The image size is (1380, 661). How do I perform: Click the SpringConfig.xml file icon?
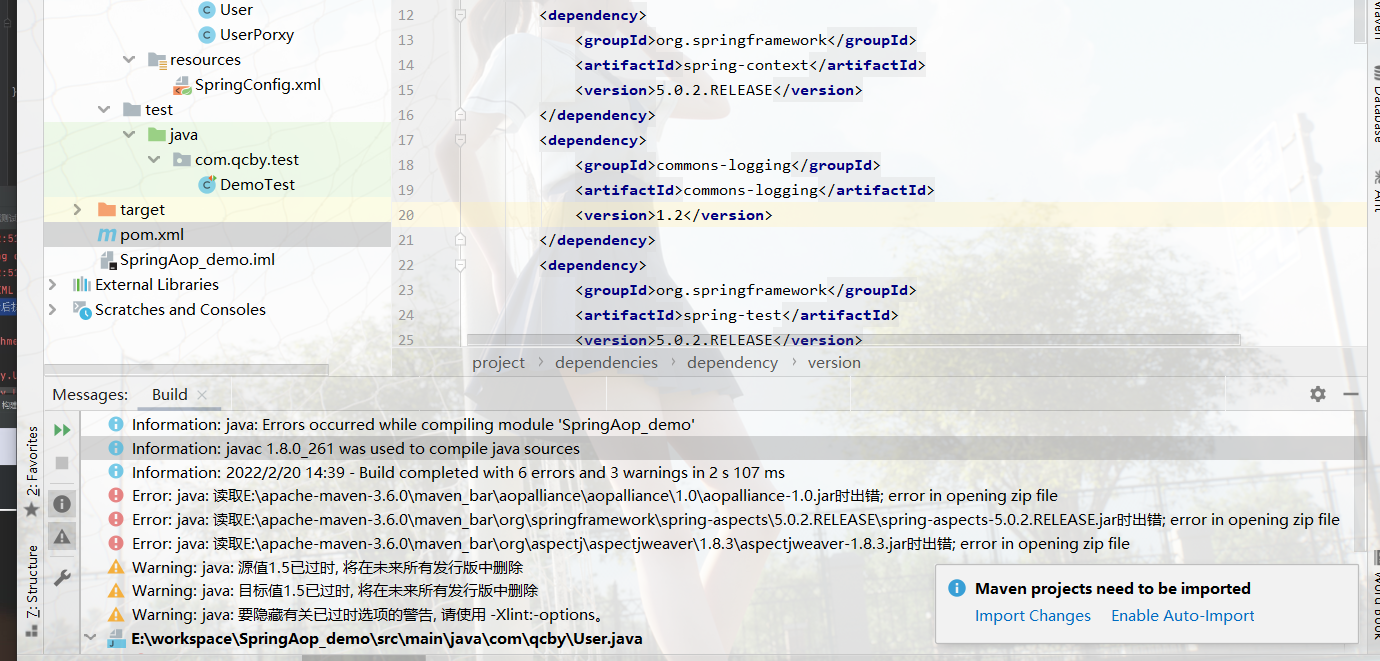(x=181, y=85)
